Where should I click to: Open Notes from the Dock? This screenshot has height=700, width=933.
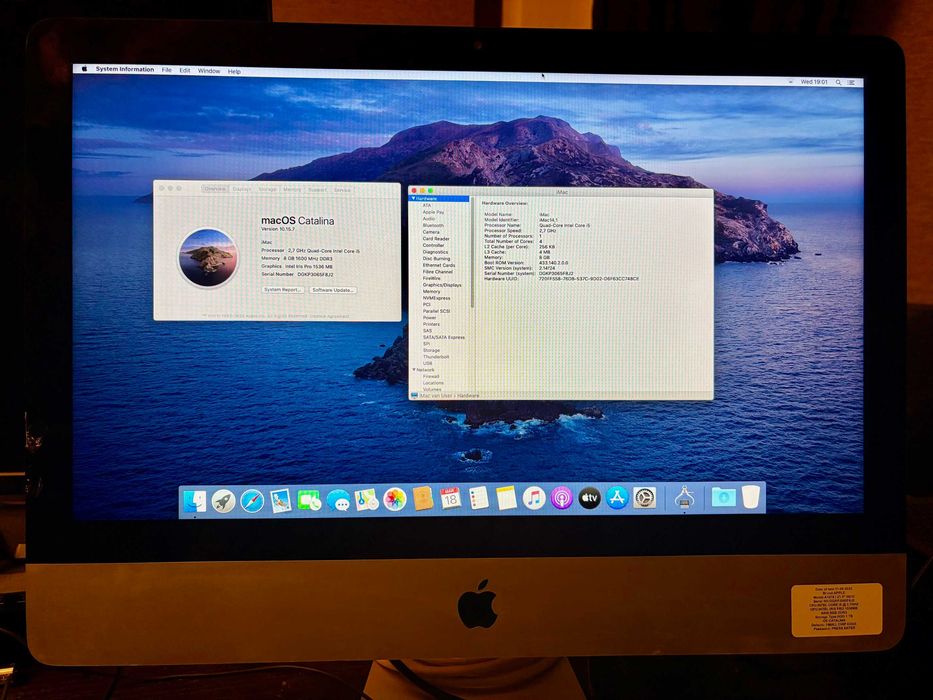coord(506,498)
